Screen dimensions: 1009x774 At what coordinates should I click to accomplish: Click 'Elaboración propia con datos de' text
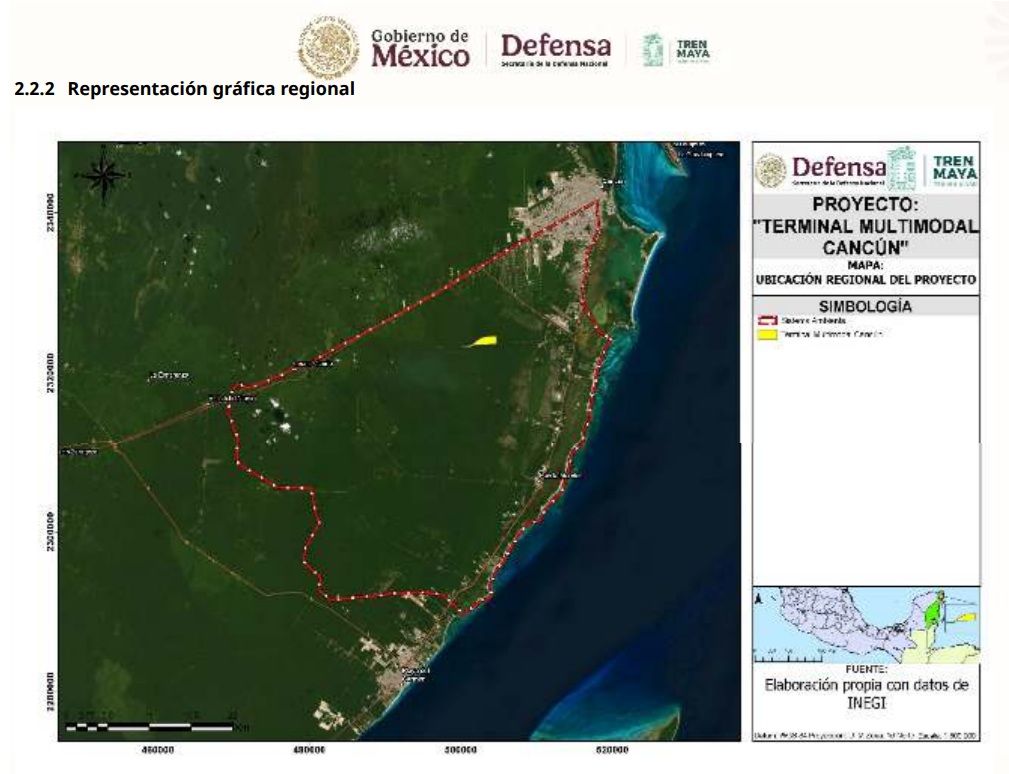tap(866, 686)
